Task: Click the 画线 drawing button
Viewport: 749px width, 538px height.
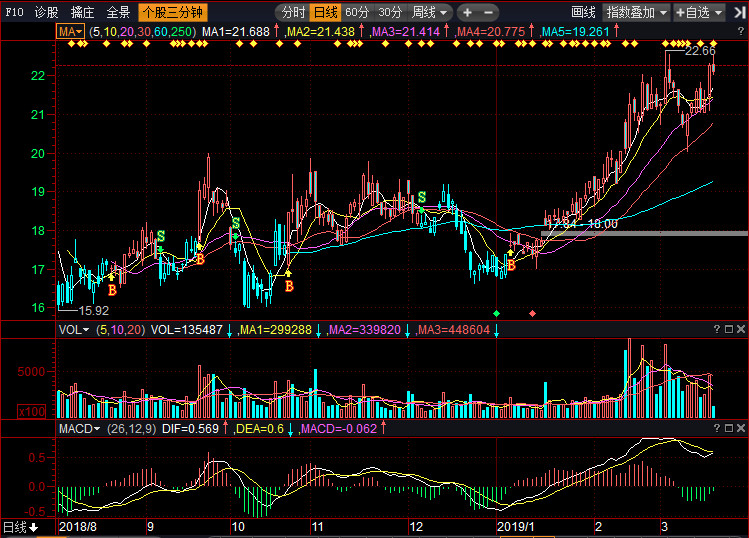Action: pos(583,12)
